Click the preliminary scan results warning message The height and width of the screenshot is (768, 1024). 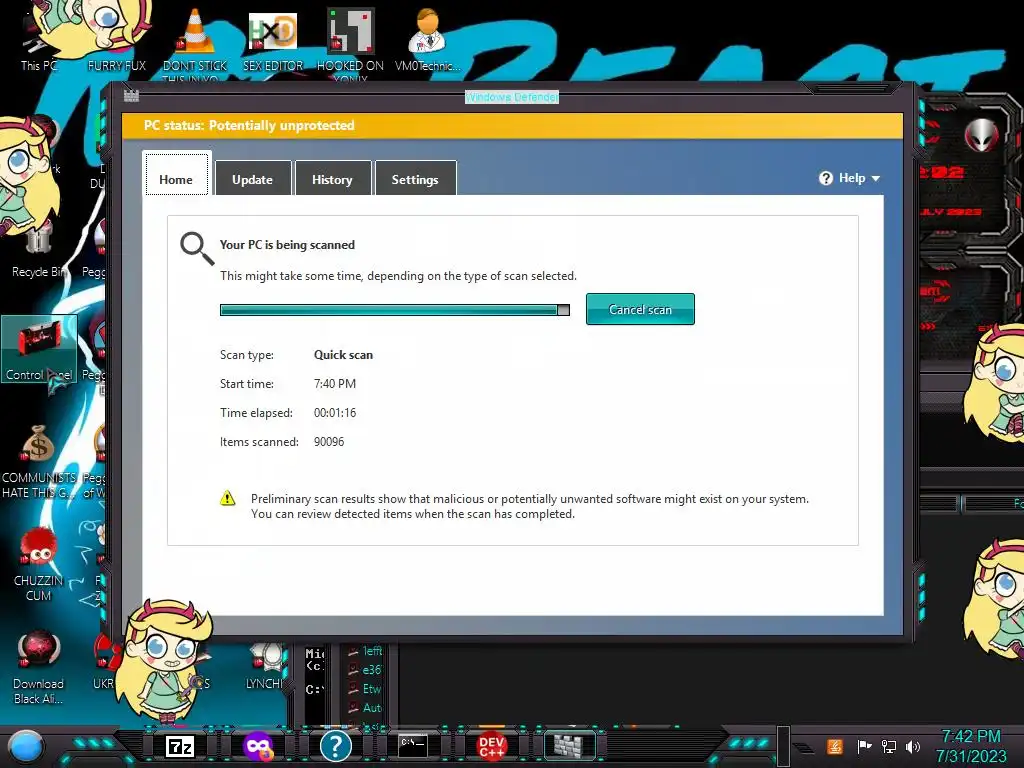[x=530, y=506]
